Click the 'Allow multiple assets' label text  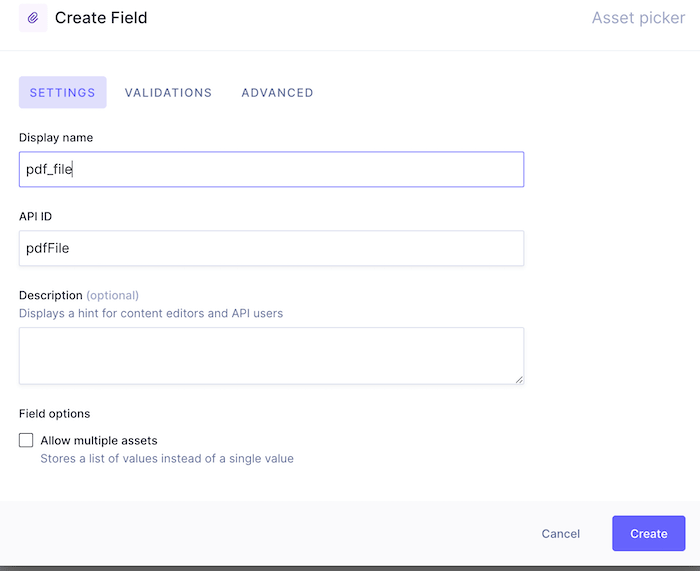point(99,441)
